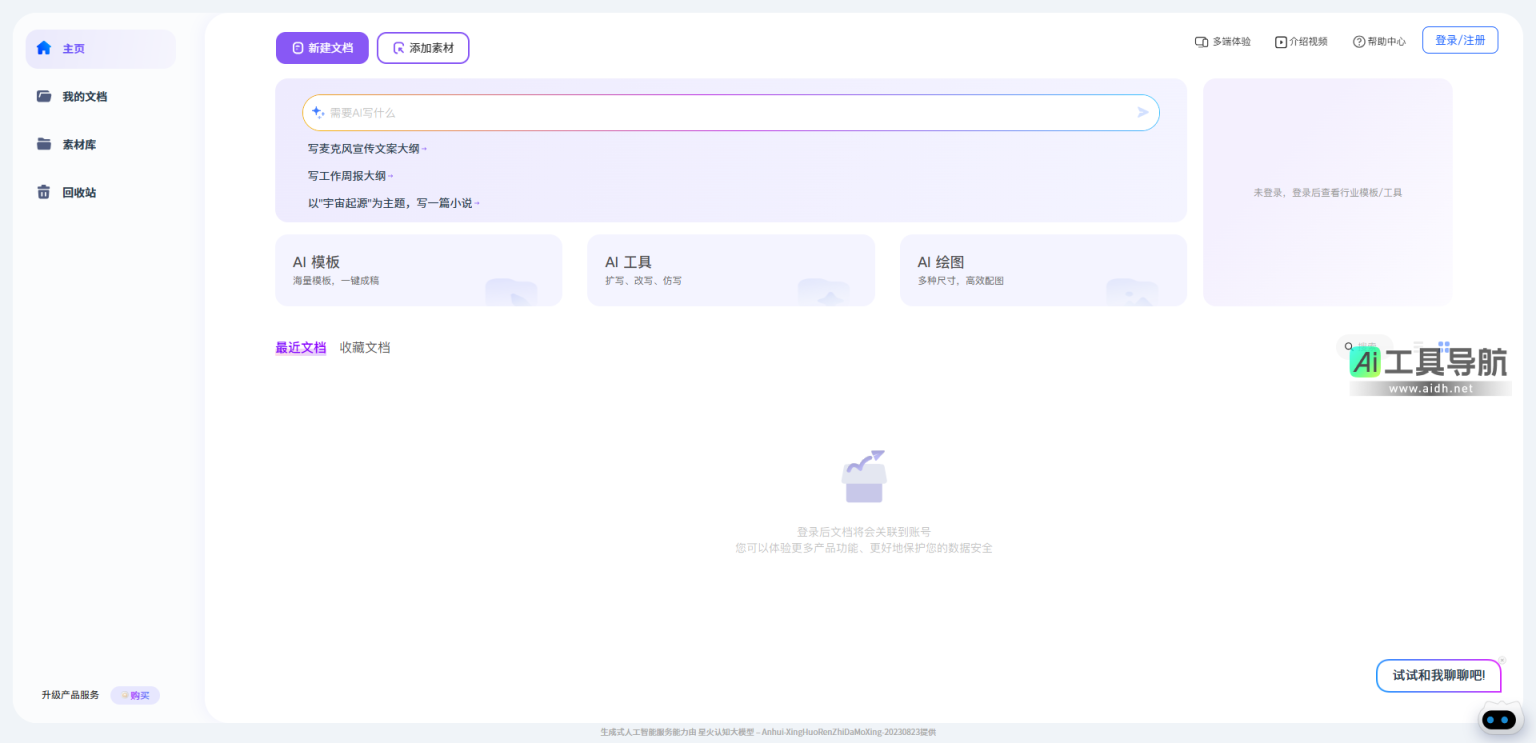The image size is (1536, 743).
Task: Click the 多端体验 multi-device icon
Action: coord(1200,41)
